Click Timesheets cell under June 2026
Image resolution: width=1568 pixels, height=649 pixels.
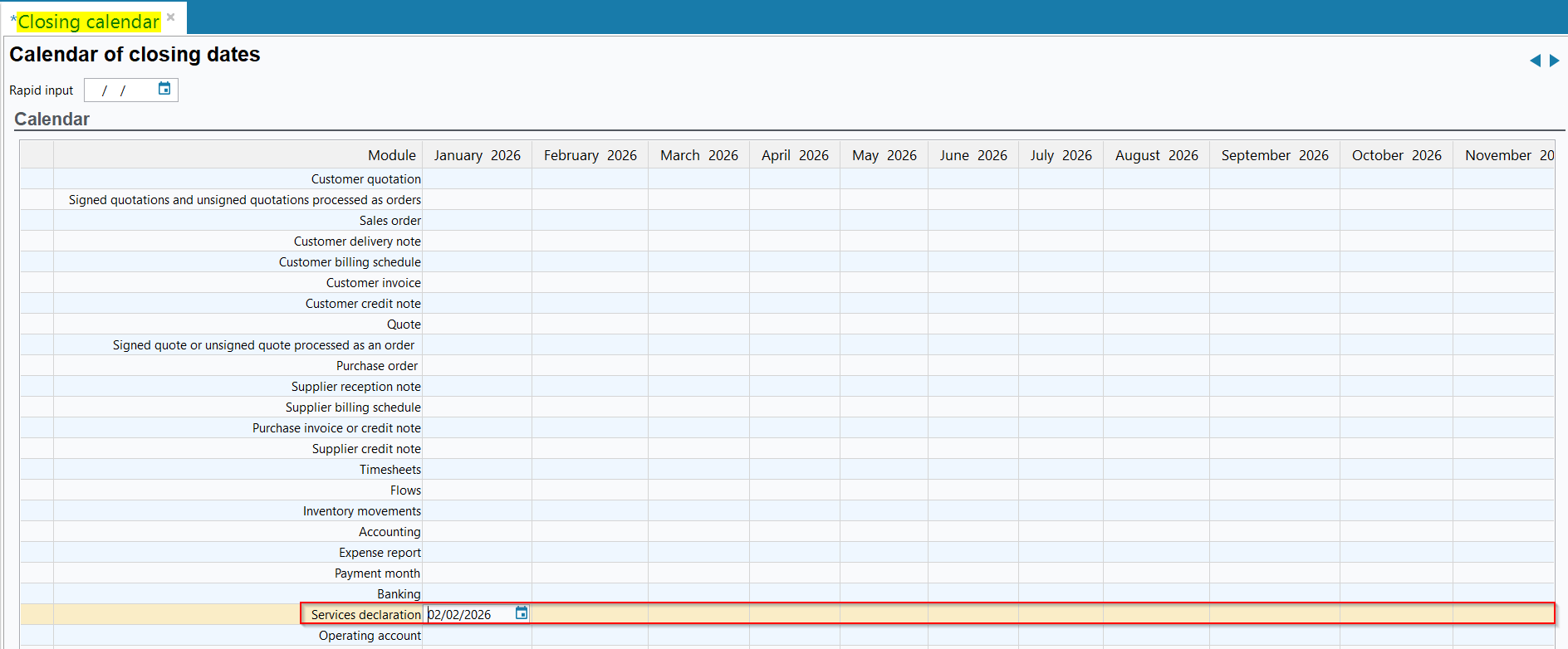pos(973,470)
